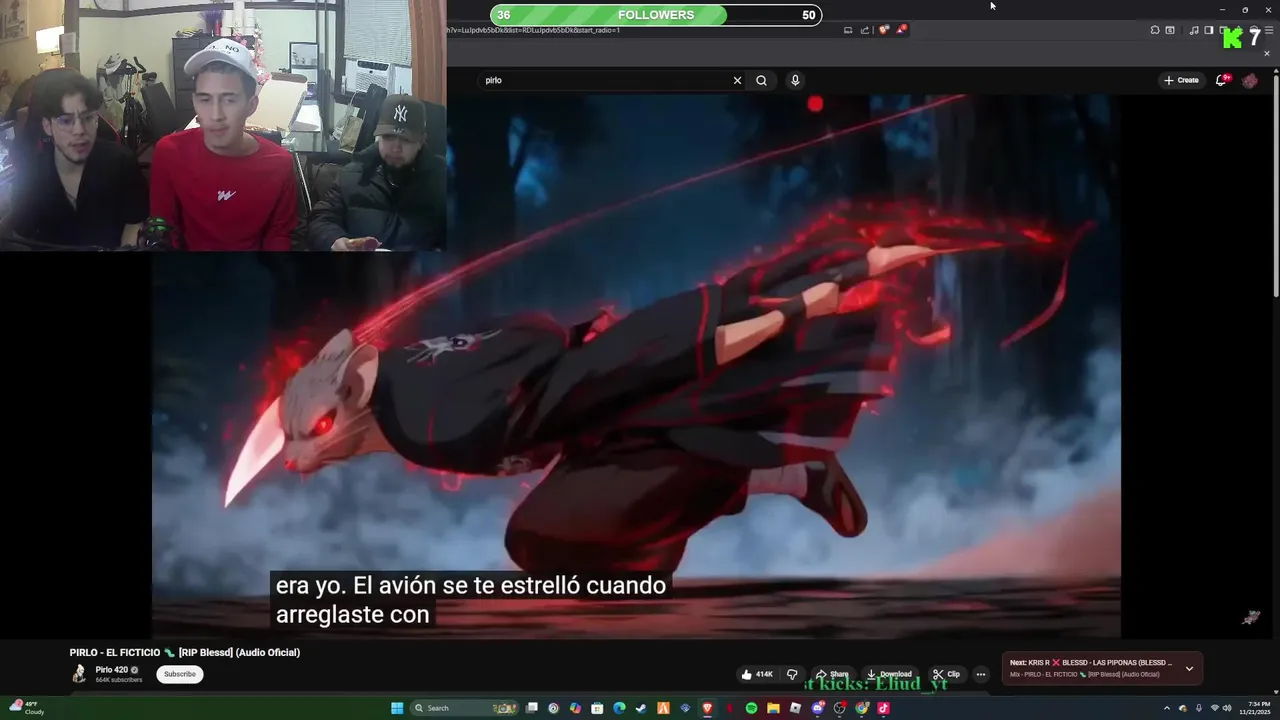
Task: Open Discord from the taskbar
Action: pyautogui.click(x=817, y=708)
